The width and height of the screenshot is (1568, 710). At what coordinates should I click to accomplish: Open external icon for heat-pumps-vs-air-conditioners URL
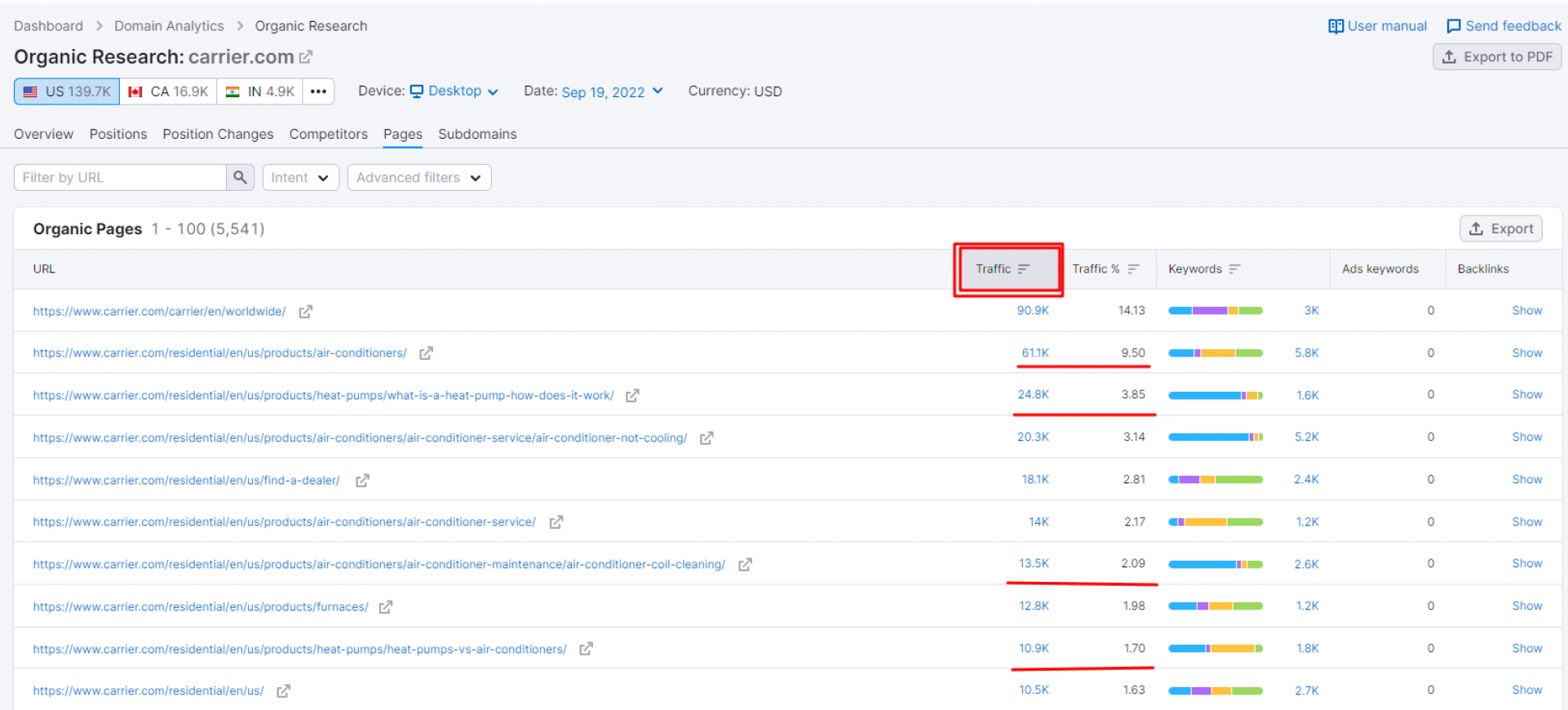586,649
